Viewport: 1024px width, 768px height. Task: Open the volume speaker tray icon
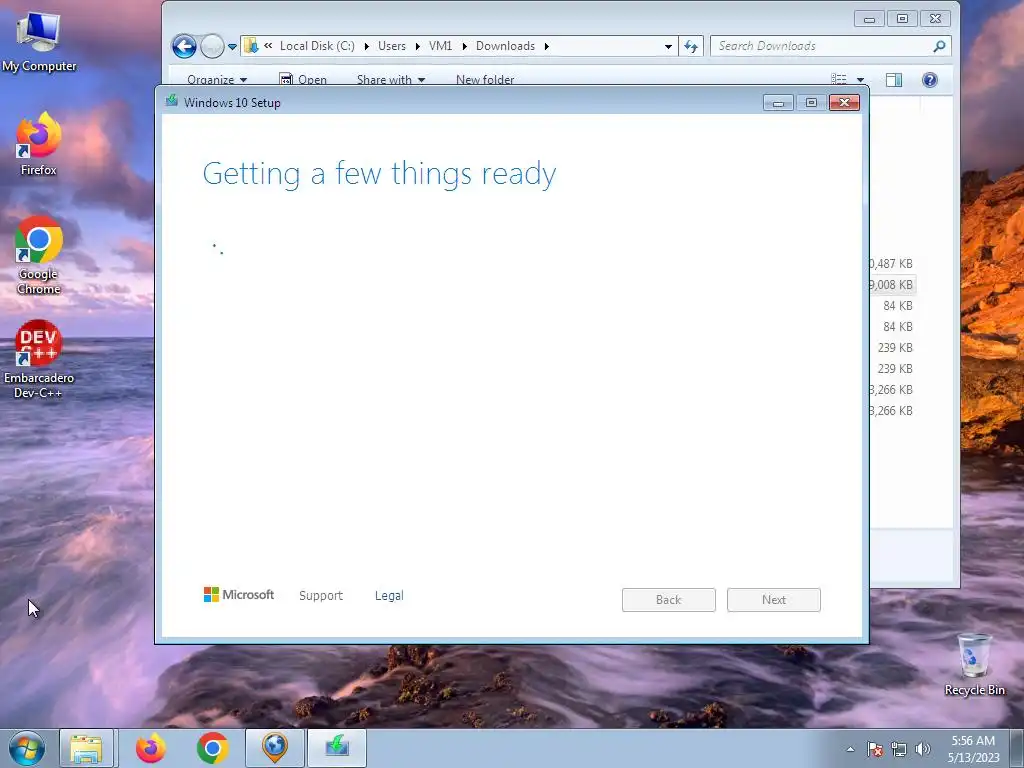click(923, 749)
